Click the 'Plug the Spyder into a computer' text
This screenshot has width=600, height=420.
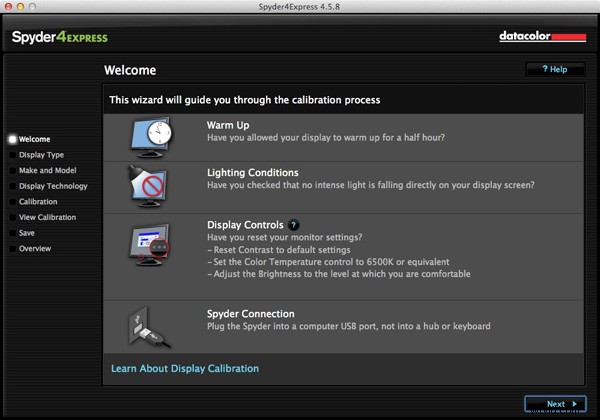[x=349, y=326]
